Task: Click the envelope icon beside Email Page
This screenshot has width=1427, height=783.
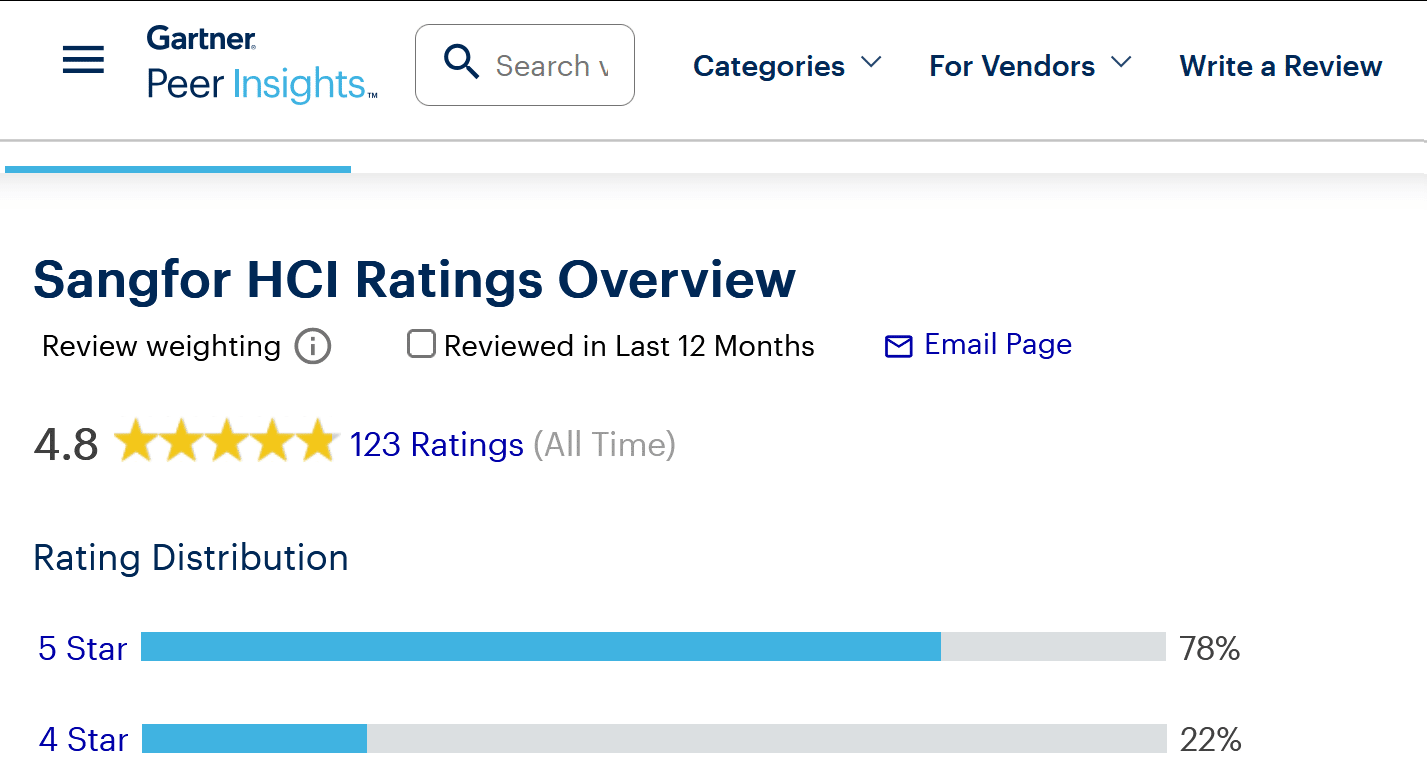Action: 898,347
